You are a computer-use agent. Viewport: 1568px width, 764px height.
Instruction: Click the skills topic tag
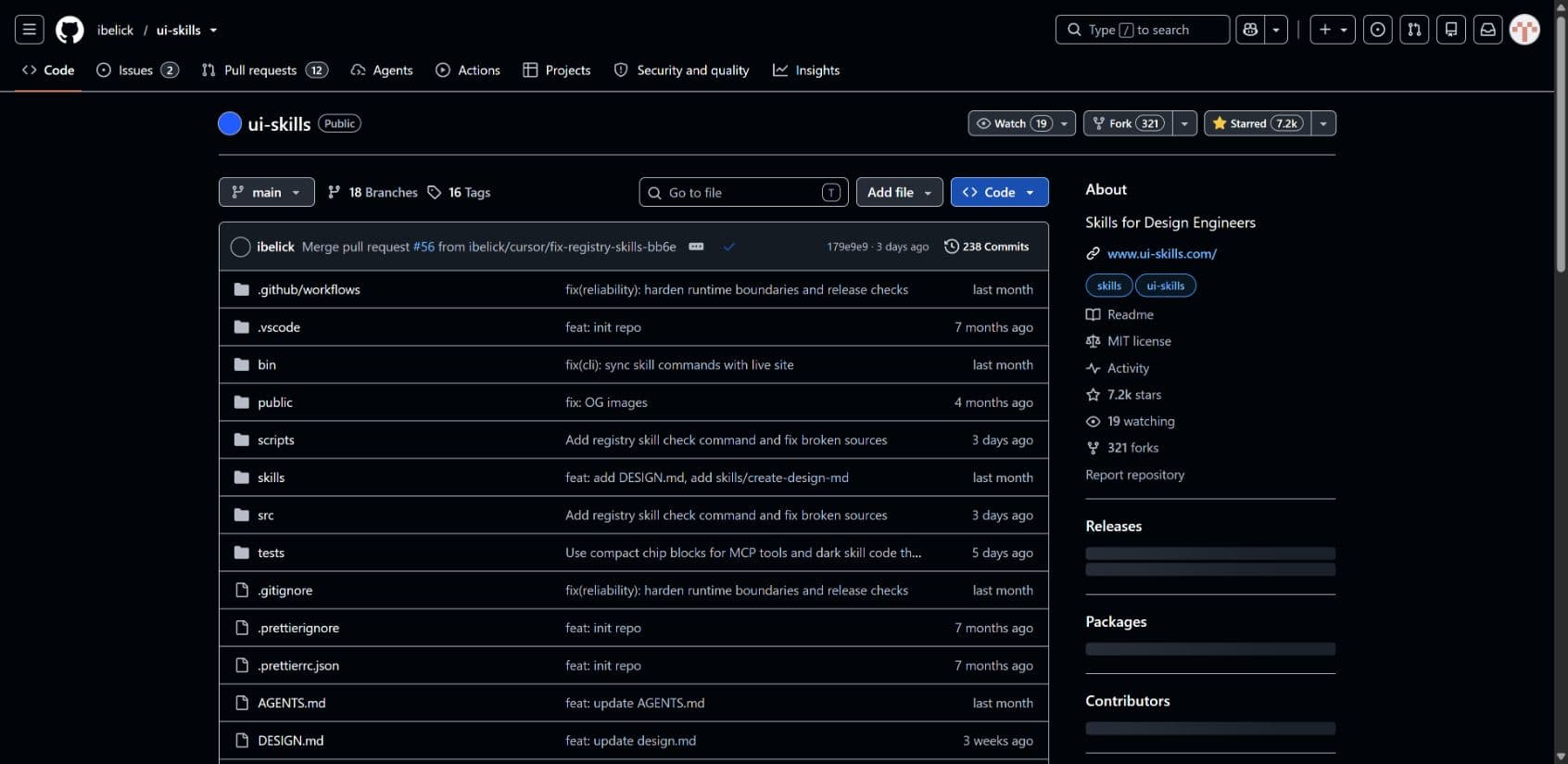(x=1109, y=286)
